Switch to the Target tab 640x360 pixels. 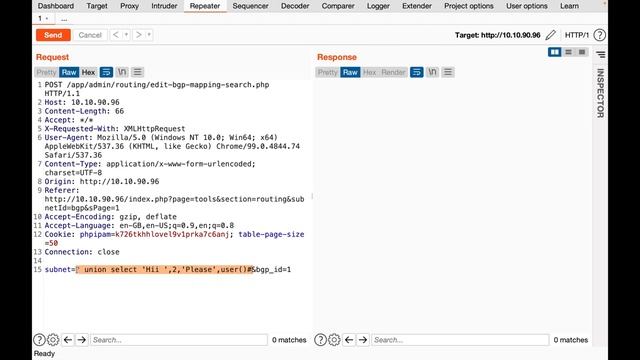[x=97, y=6]
